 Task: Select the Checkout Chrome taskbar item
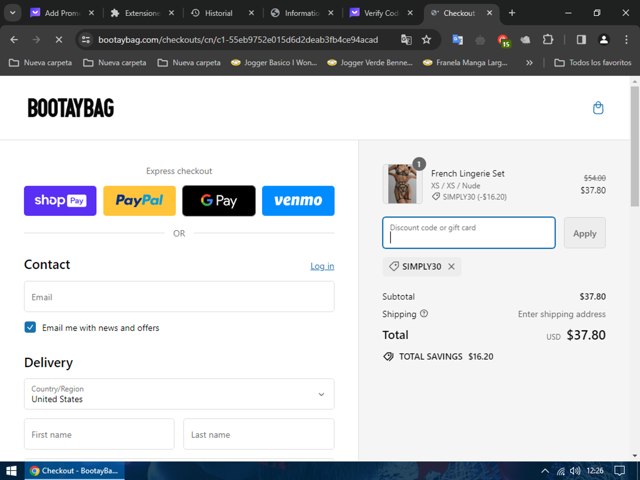tap(74, 471)
